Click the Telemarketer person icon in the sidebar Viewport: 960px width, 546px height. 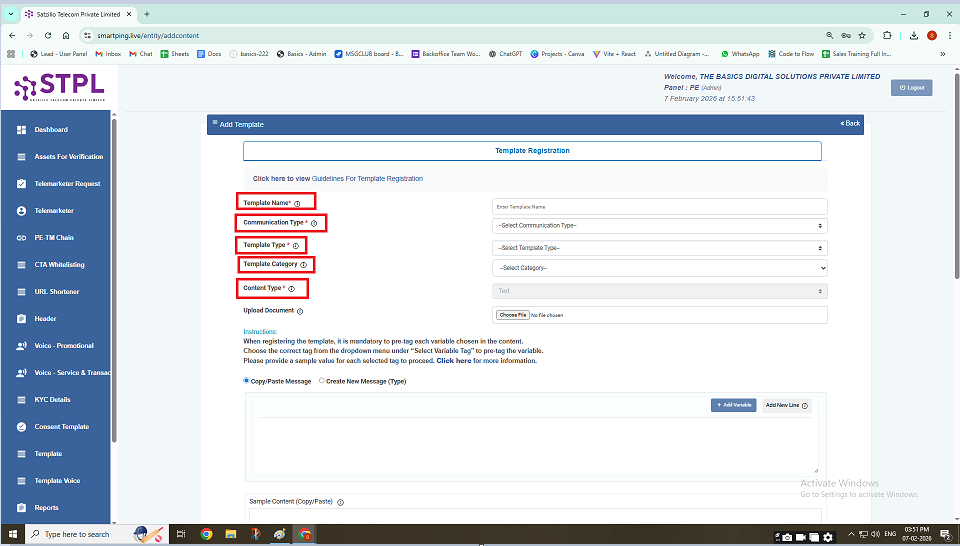click(x=22, y=211)
